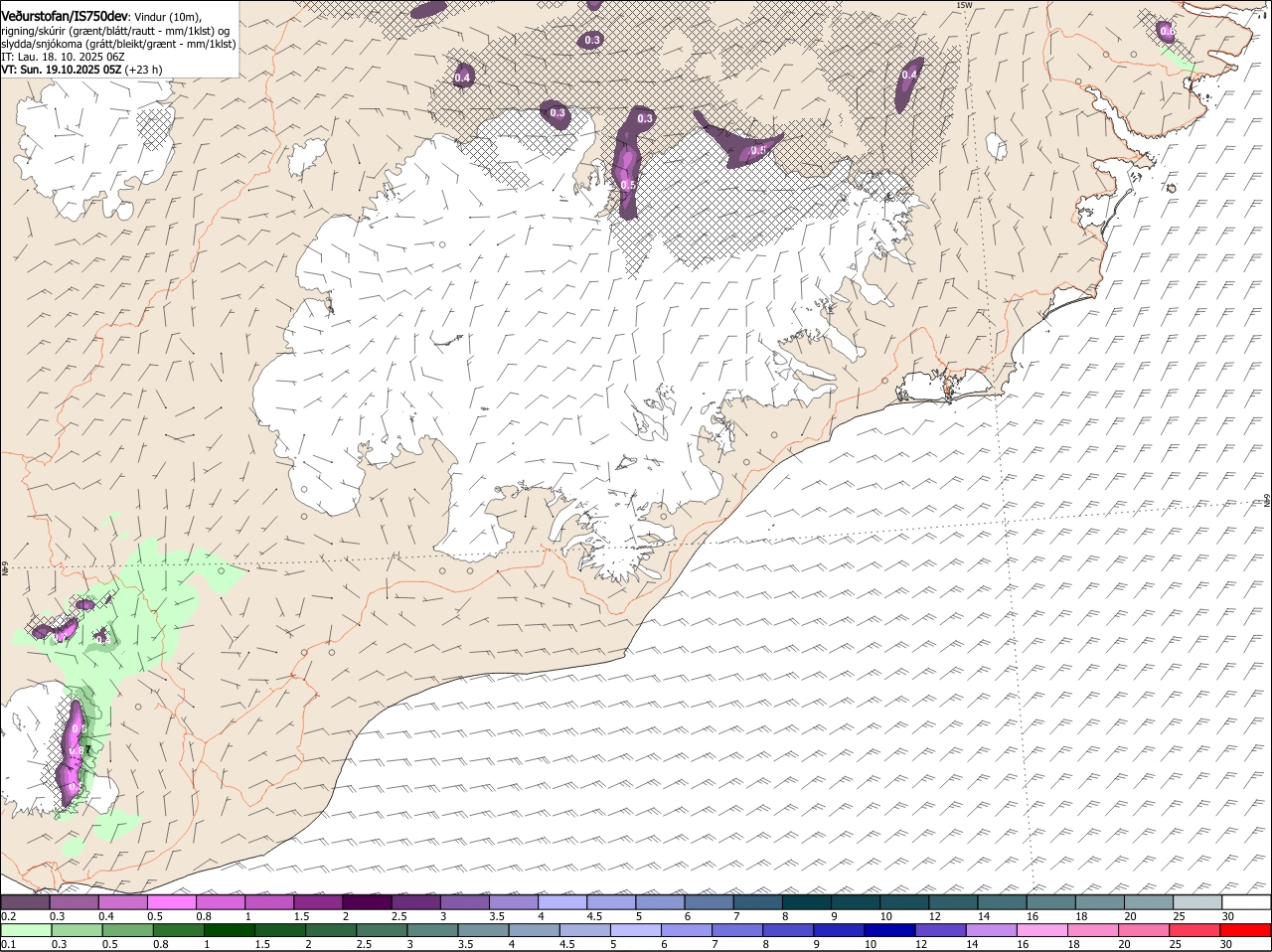Click the 2 mm swatch in the rain legend
Screen dimensions: 1272x952
click(330, 930)
